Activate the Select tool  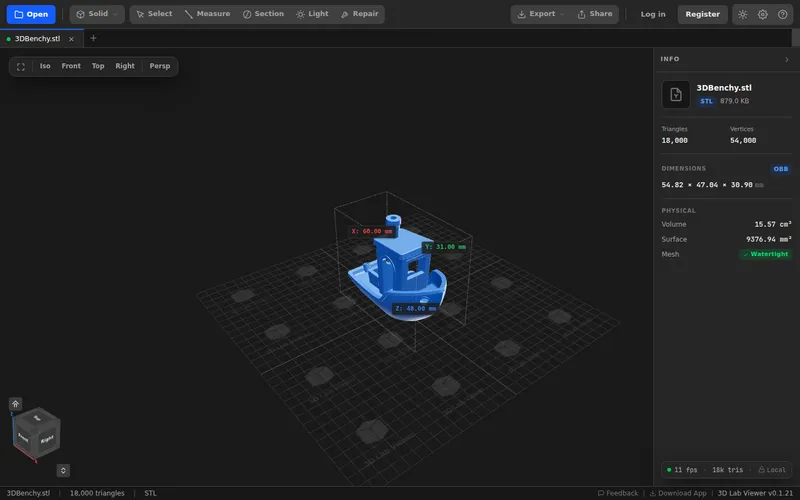click(x=154, y=14)
